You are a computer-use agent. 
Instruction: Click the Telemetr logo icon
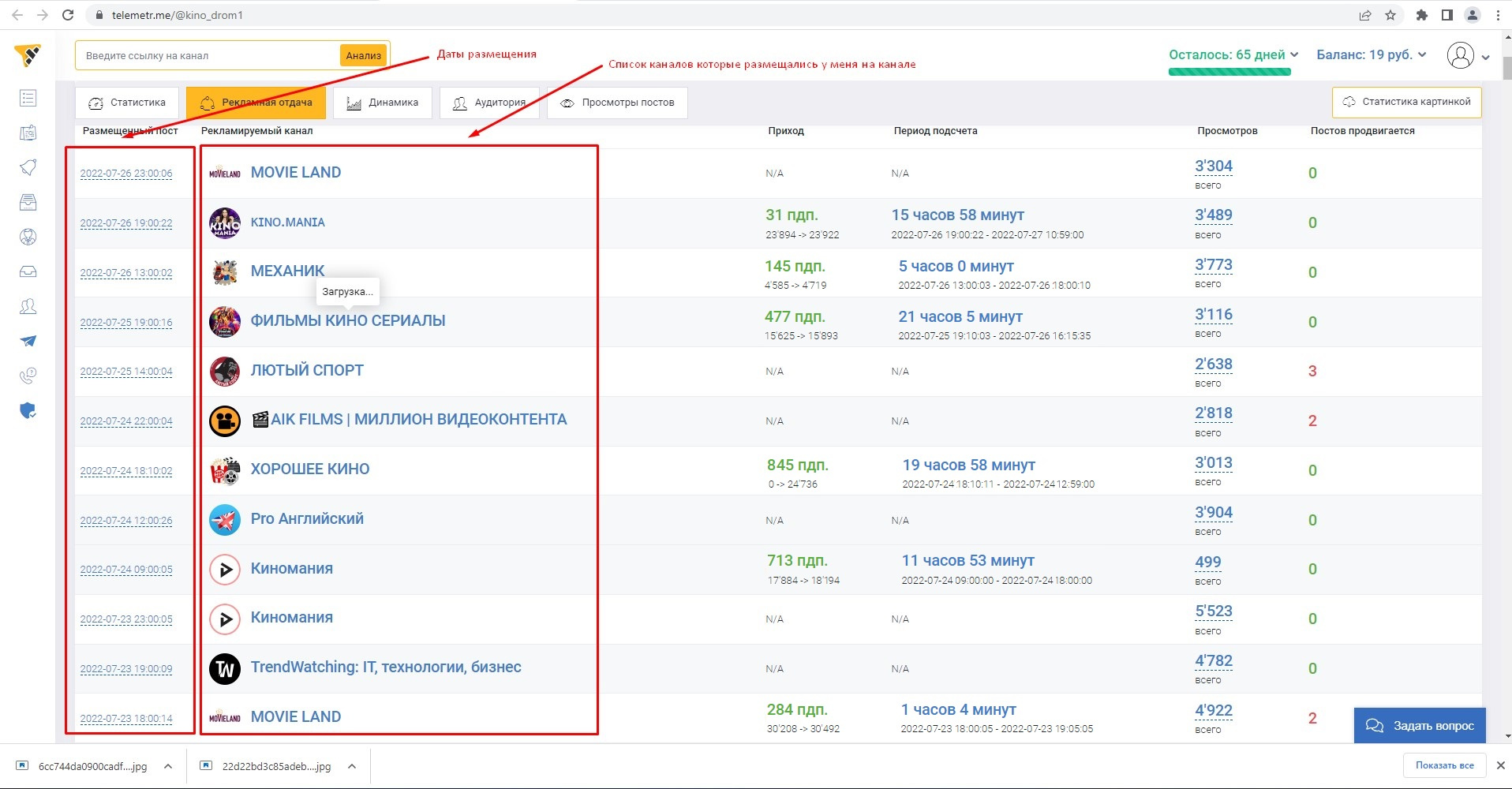[x=28, y=55]
